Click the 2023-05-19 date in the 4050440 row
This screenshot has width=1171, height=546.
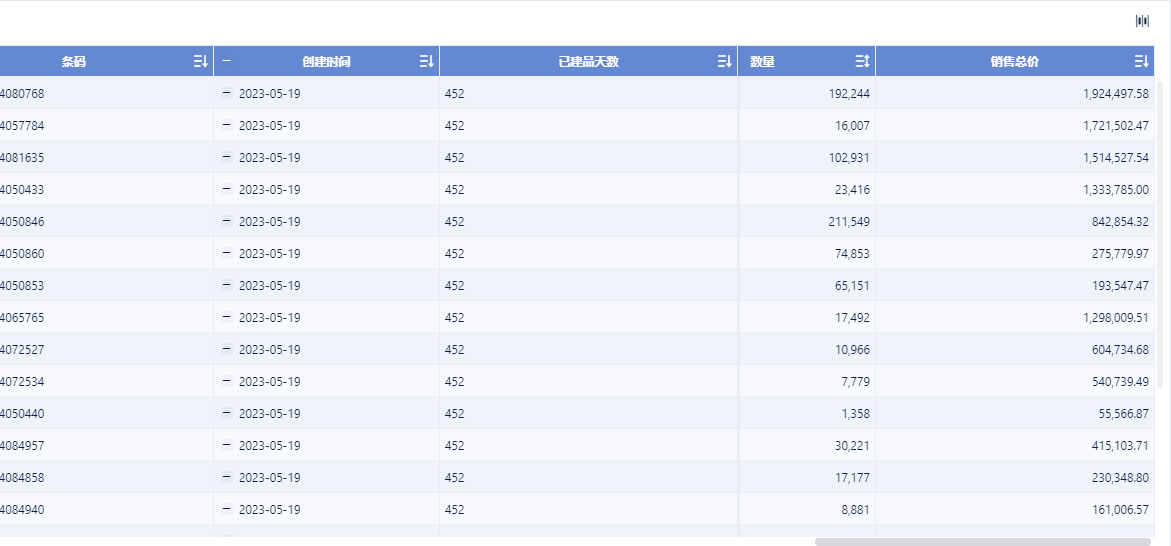point(269,414)
